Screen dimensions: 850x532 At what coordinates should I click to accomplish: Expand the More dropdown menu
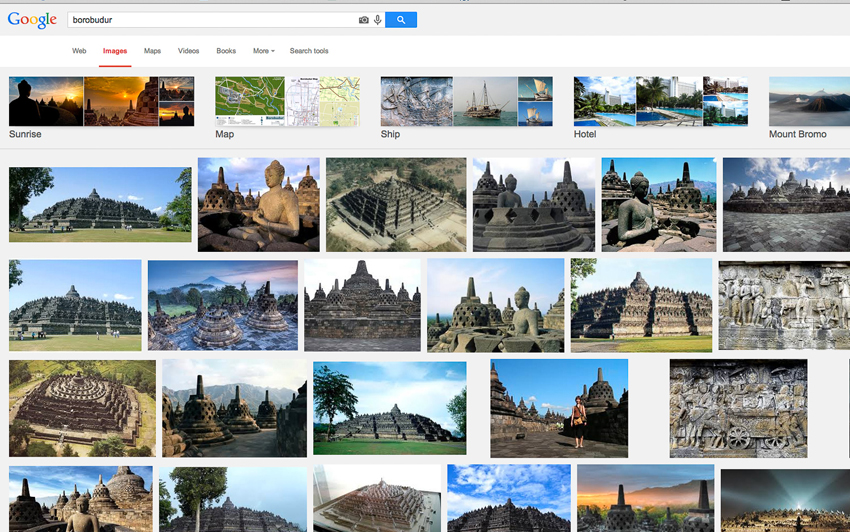click(263, 51)
